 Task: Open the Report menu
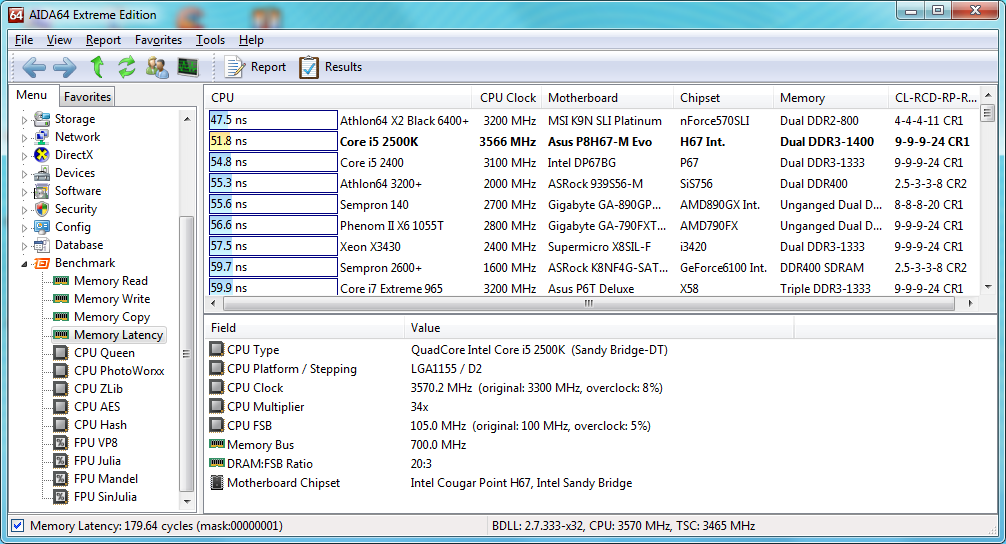coord(103,40)
